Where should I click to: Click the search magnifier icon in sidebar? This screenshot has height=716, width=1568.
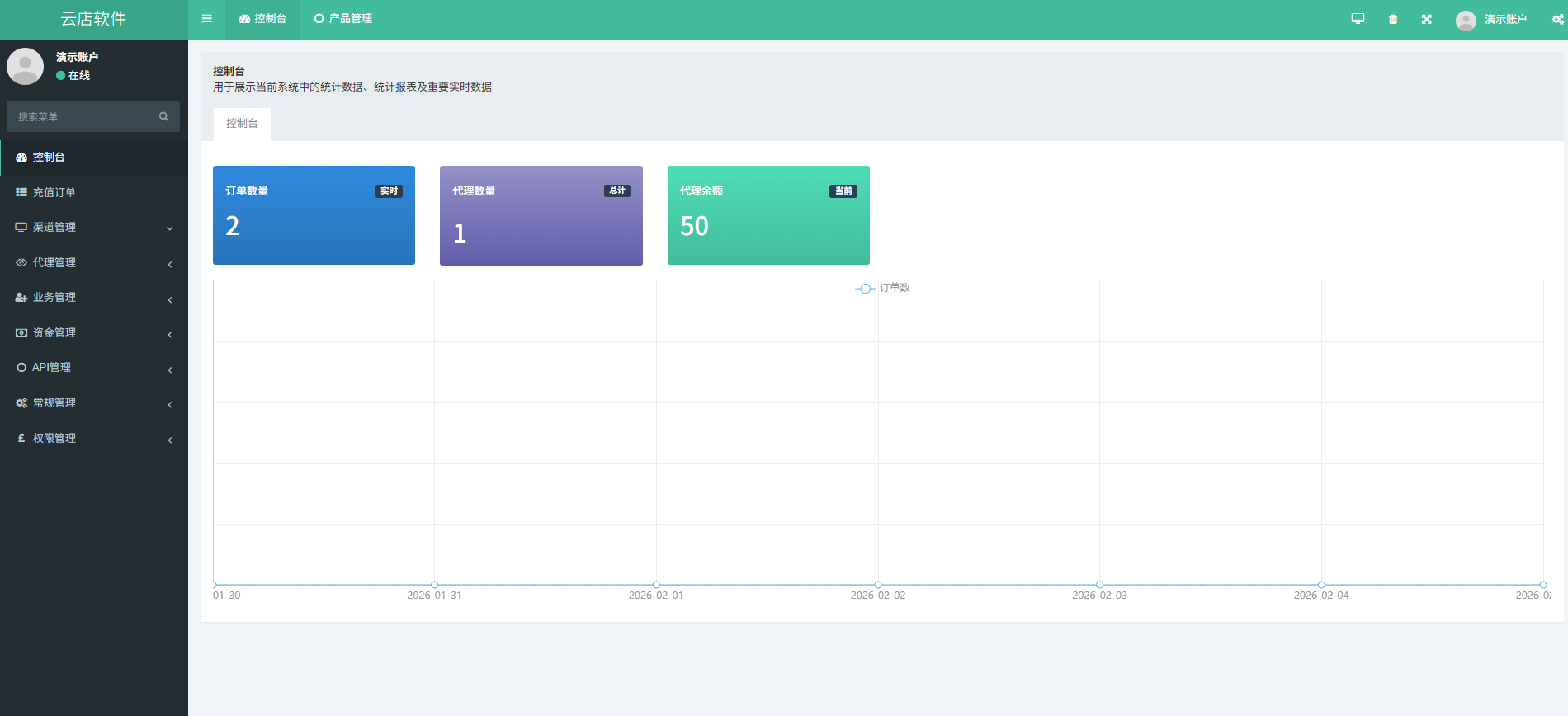[163, 117]
